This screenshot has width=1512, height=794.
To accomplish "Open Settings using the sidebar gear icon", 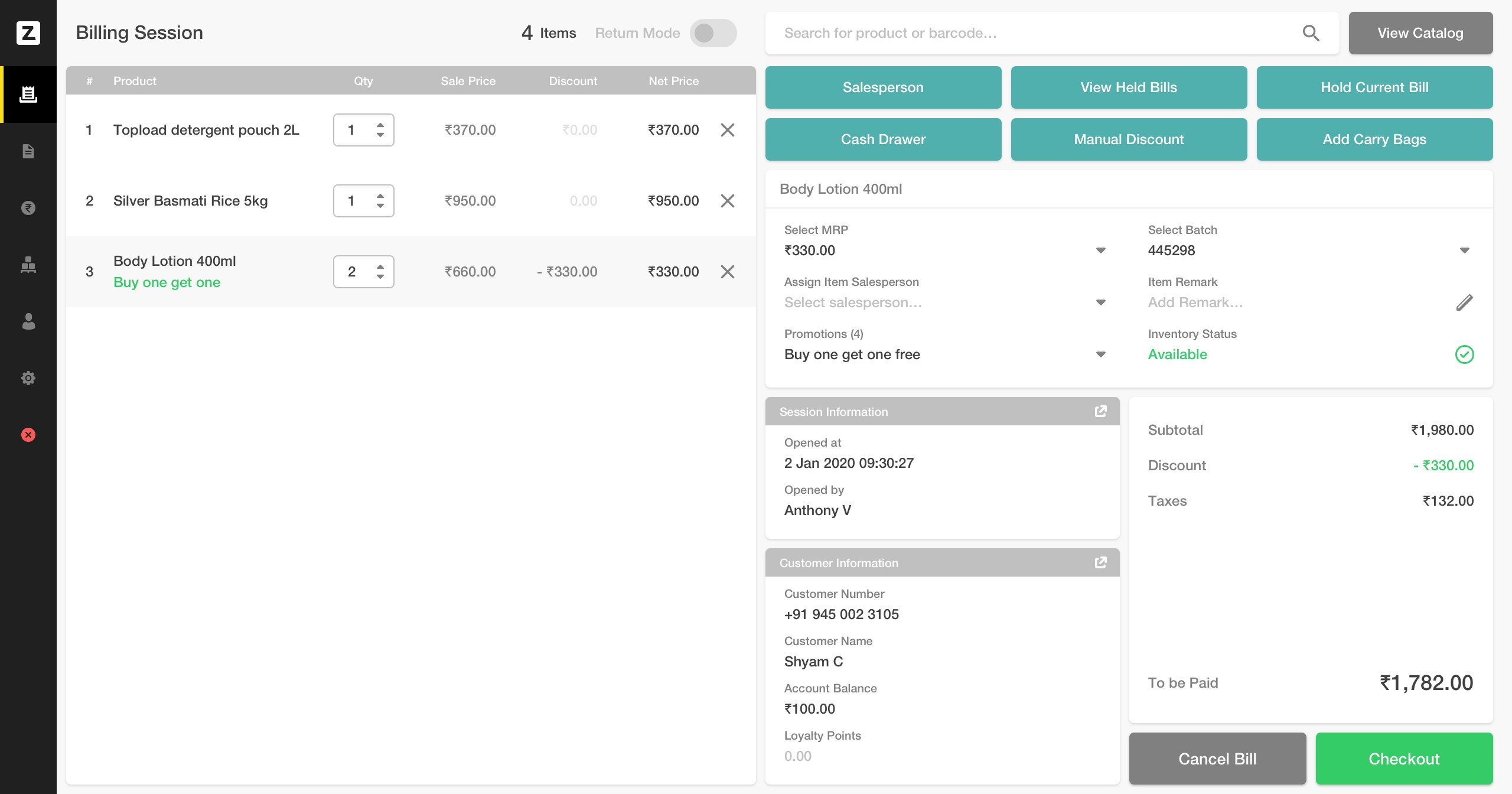I will tap(28, 378).
